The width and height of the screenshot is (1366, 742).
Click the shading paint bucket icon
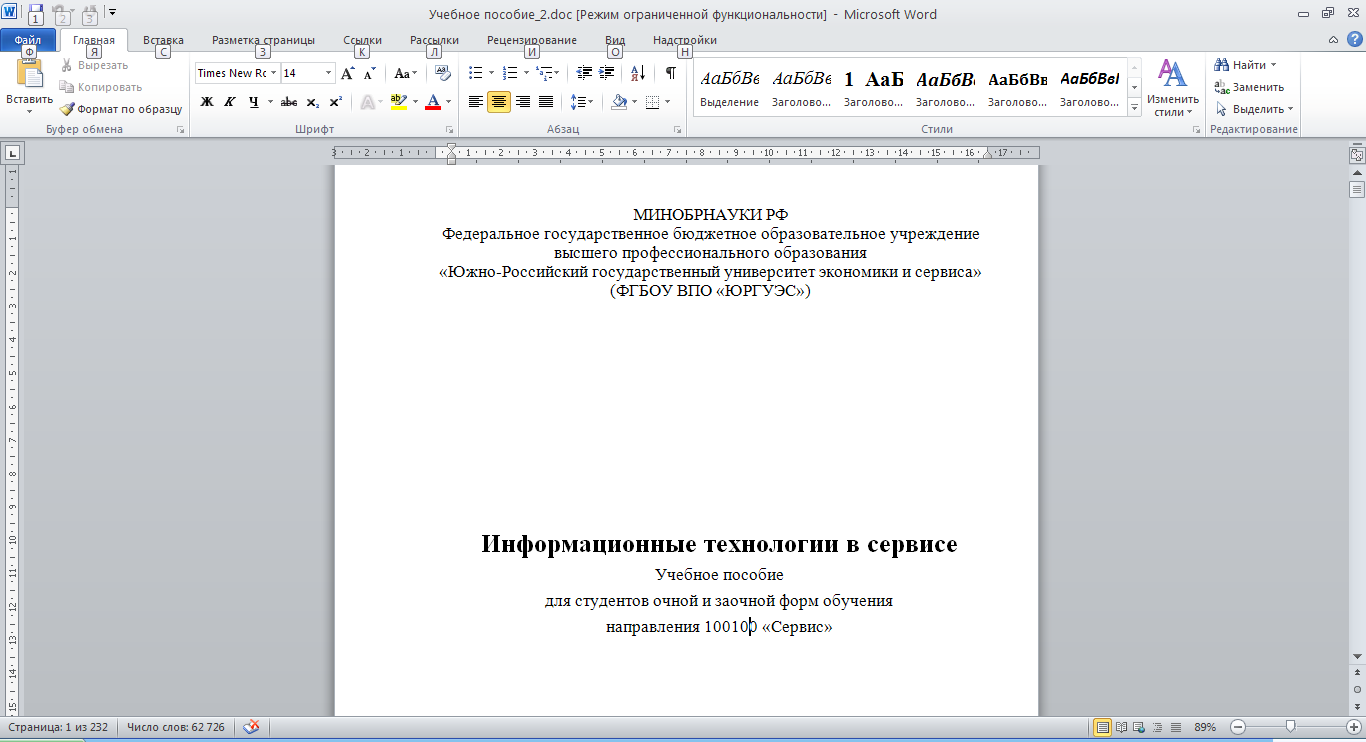619,102
